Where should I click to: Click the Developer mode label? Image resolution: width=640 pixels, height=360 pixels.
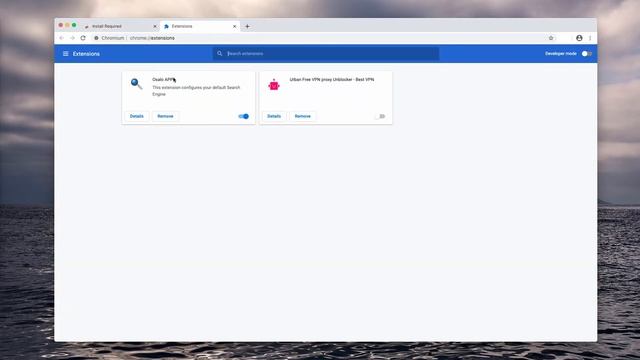coord(561,53)
